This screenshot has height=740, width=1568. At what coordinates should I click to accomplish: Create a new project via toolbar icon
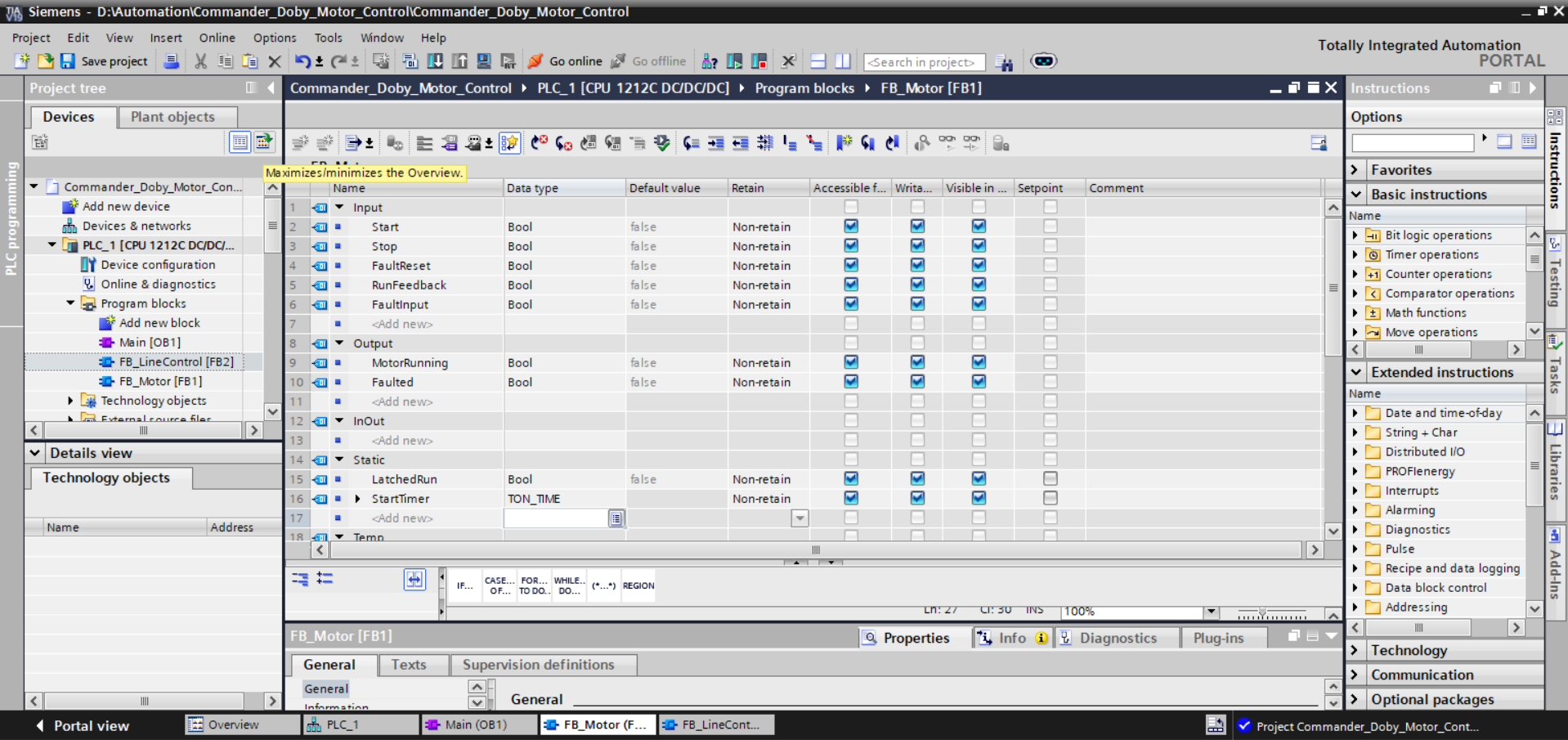point(22,61)
